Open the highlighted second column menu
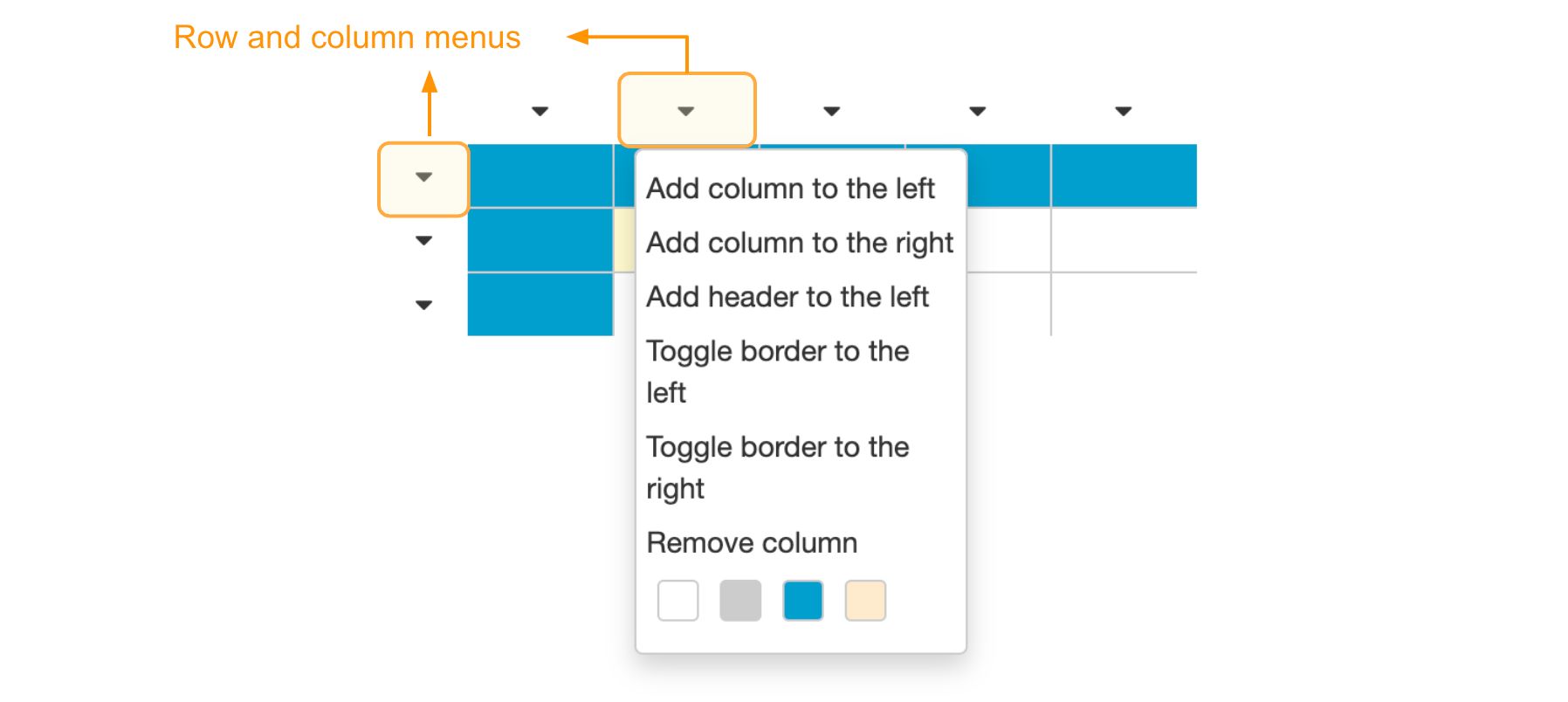The height and width of the screenshot is (702, 1568). point(686,110)
